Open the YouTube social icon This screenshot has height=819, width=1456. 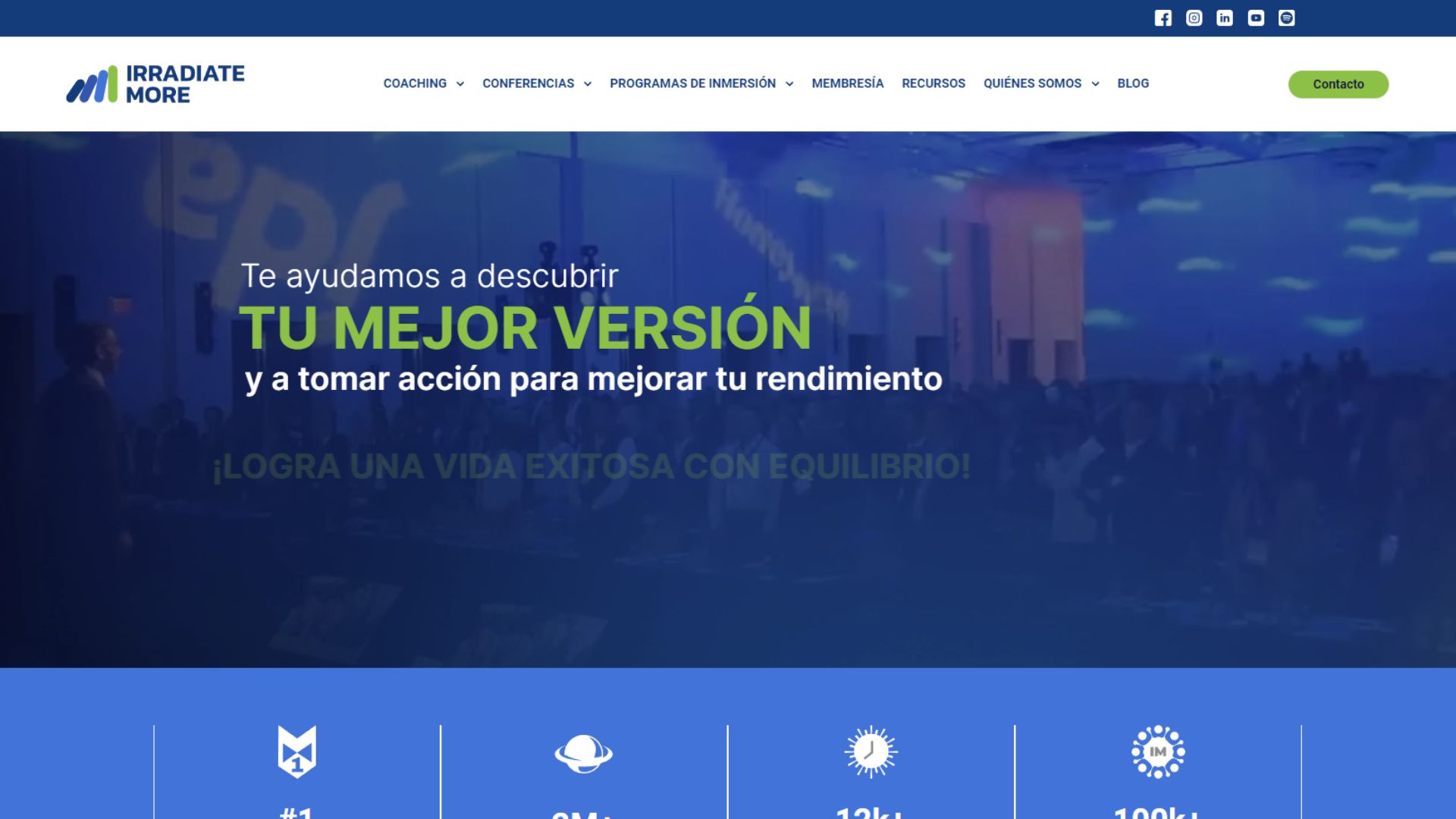tap(1256, 17)
